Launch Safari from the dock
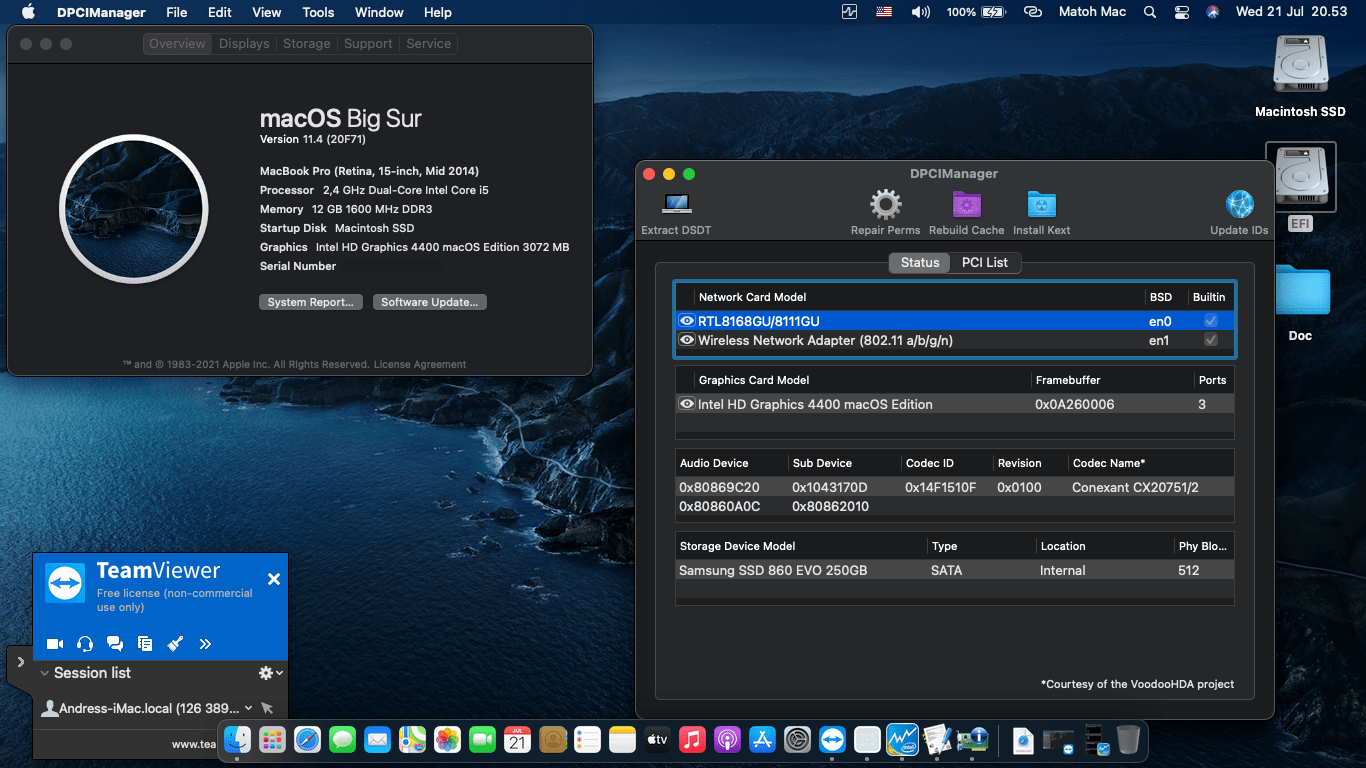This screenshot has height=768, width=1366. point(307,739)
